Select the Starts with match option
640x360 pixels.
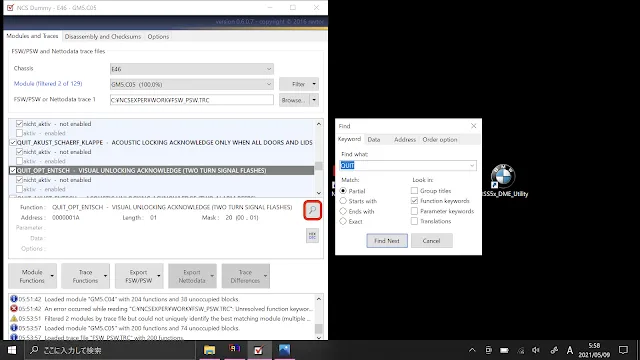tap(343, 201)
